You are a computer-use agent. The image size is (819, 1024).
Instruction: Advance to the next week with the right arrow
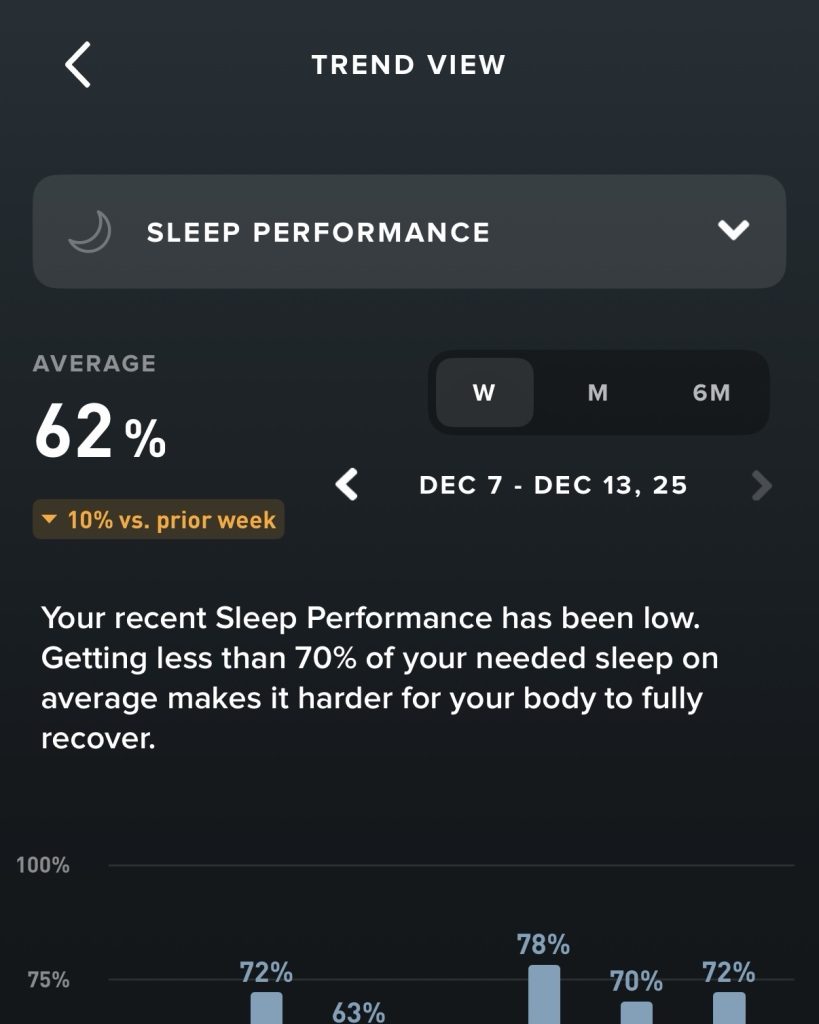coord(761,486)
